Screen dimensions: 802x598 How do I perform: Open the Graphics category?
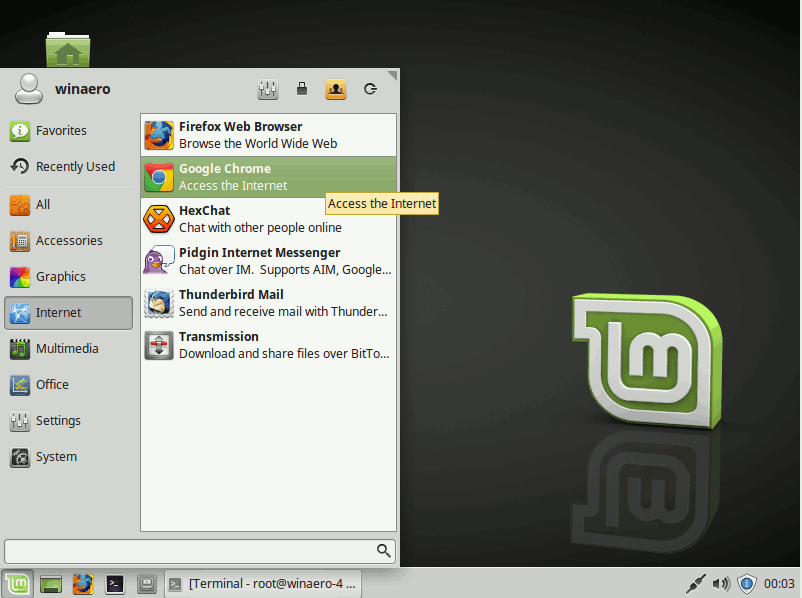coord(69,277)
